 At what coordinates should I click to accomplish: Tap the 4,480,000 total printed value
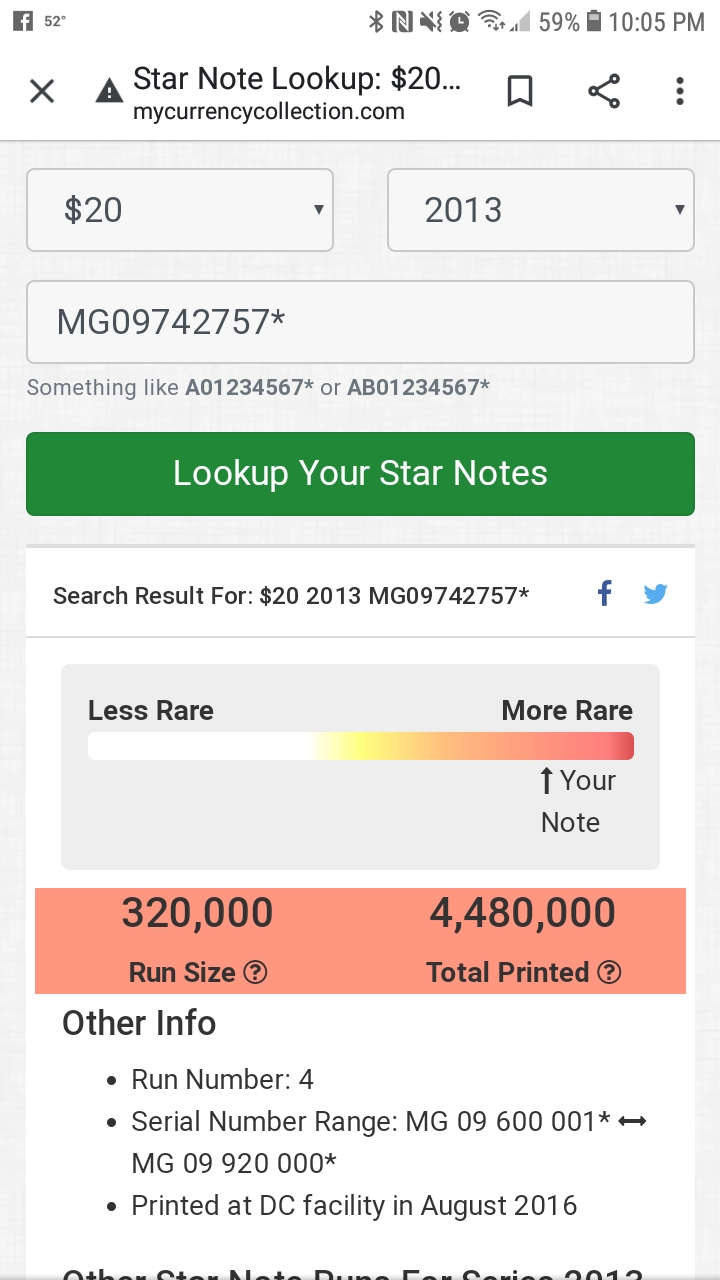(523, 914)
